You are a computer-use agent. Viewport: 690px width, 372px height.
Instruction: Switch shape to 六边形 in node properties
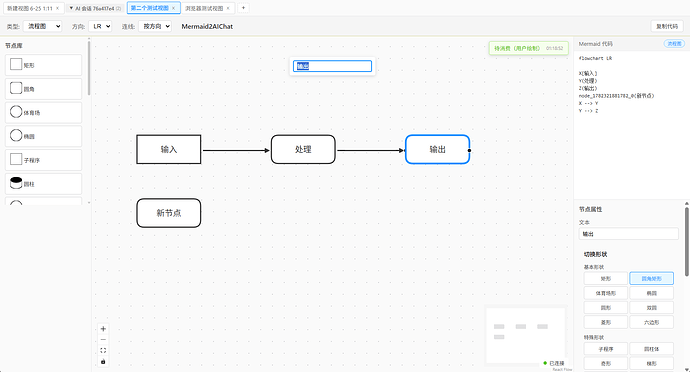(651, 322)
